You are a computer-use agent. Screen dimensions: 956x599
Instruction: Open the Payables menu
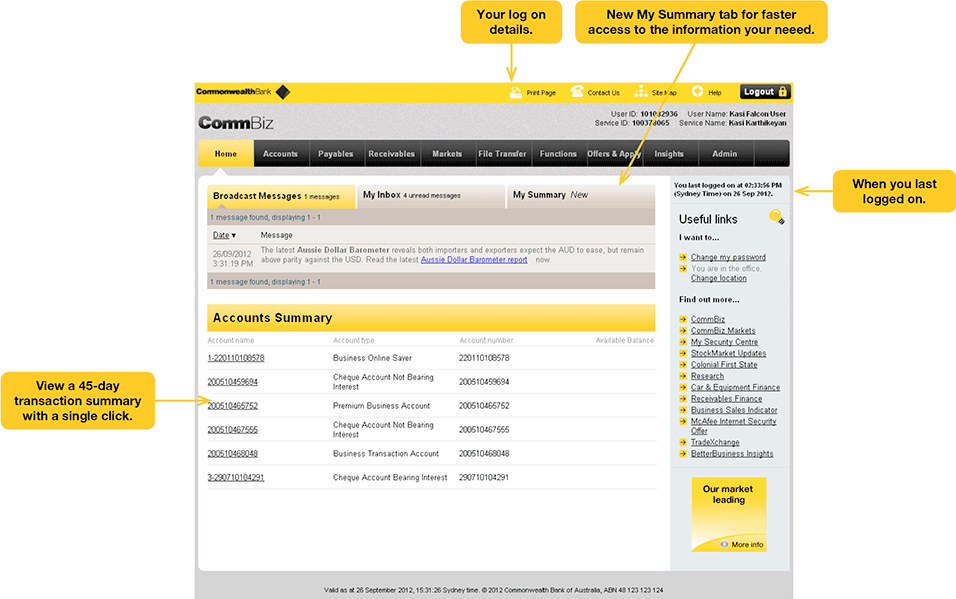pyautogui.click(x=336, y=154)
